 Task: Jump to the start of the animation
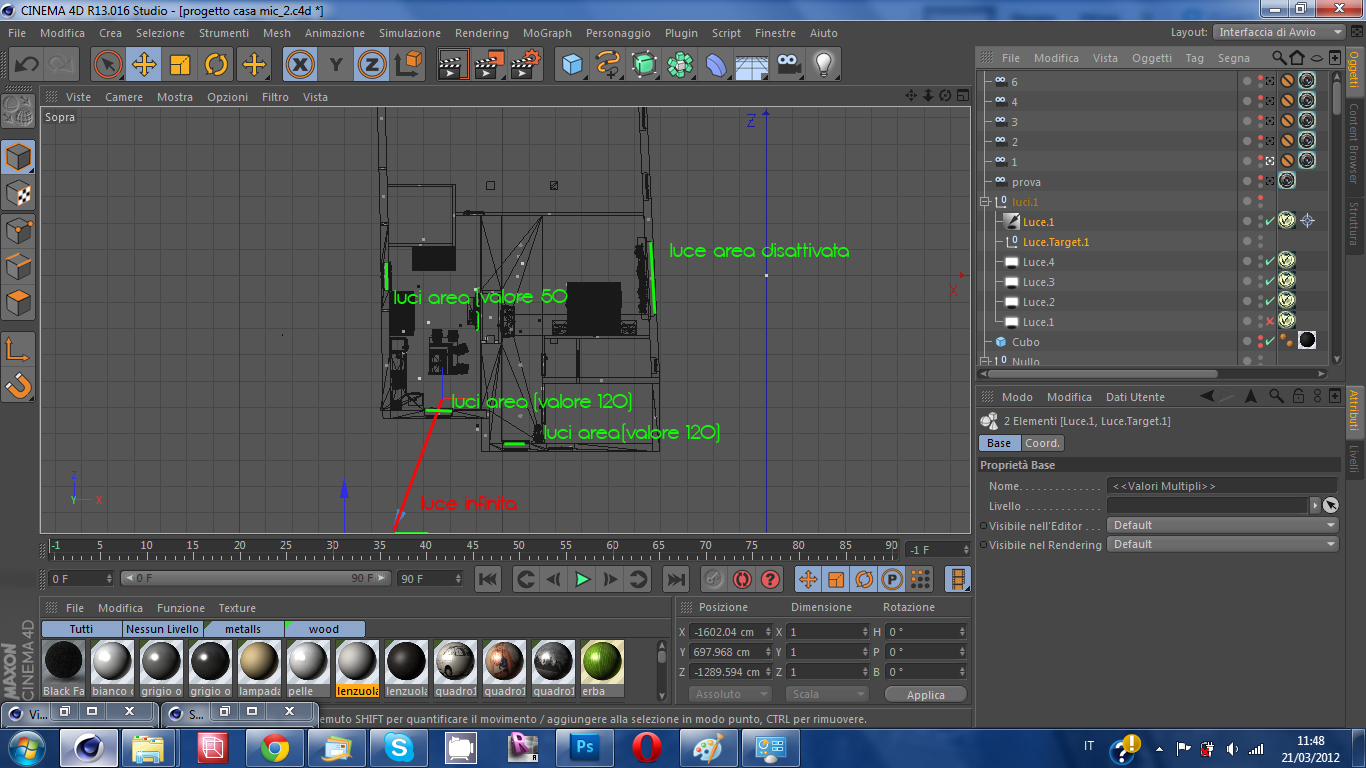[487, 579]
